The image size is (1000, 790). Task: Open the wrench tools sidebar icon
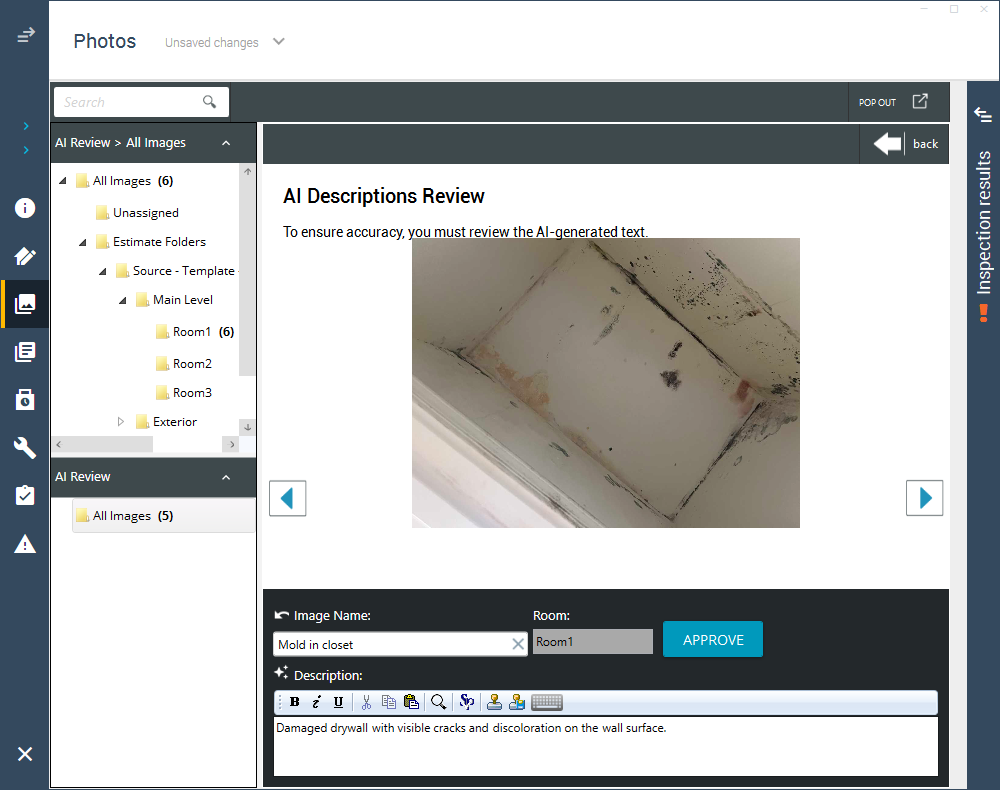(x=25, y=448)
